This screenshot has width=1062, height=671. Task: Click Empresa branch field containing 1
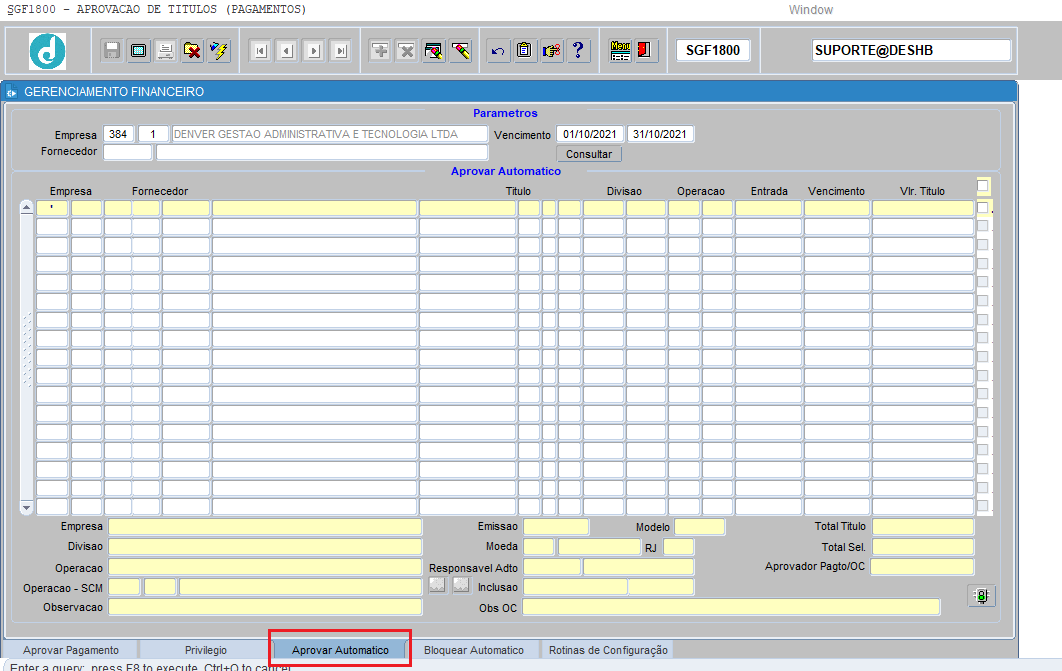click(153, 134)
